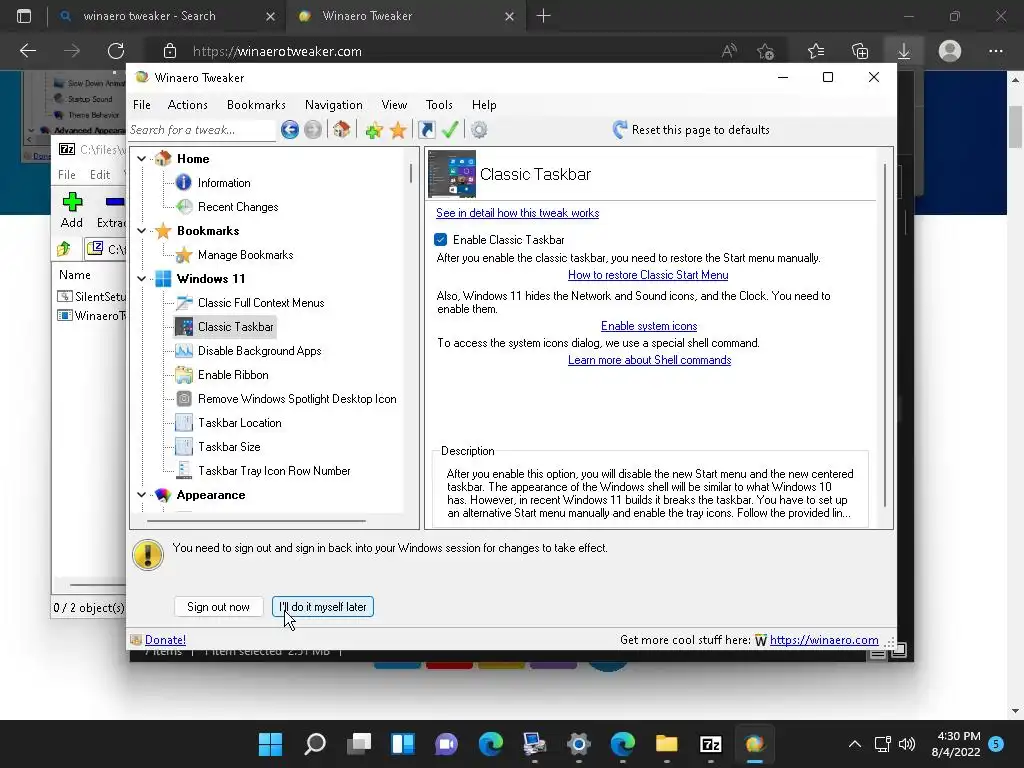Click Enable system icons link
The image size is (1024, 768).
[649, 326]
